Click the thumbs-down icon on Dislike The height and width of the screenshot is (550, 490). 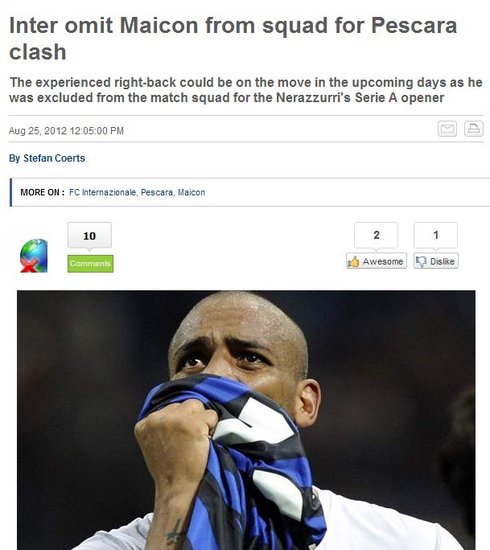(x=421, y=261)
